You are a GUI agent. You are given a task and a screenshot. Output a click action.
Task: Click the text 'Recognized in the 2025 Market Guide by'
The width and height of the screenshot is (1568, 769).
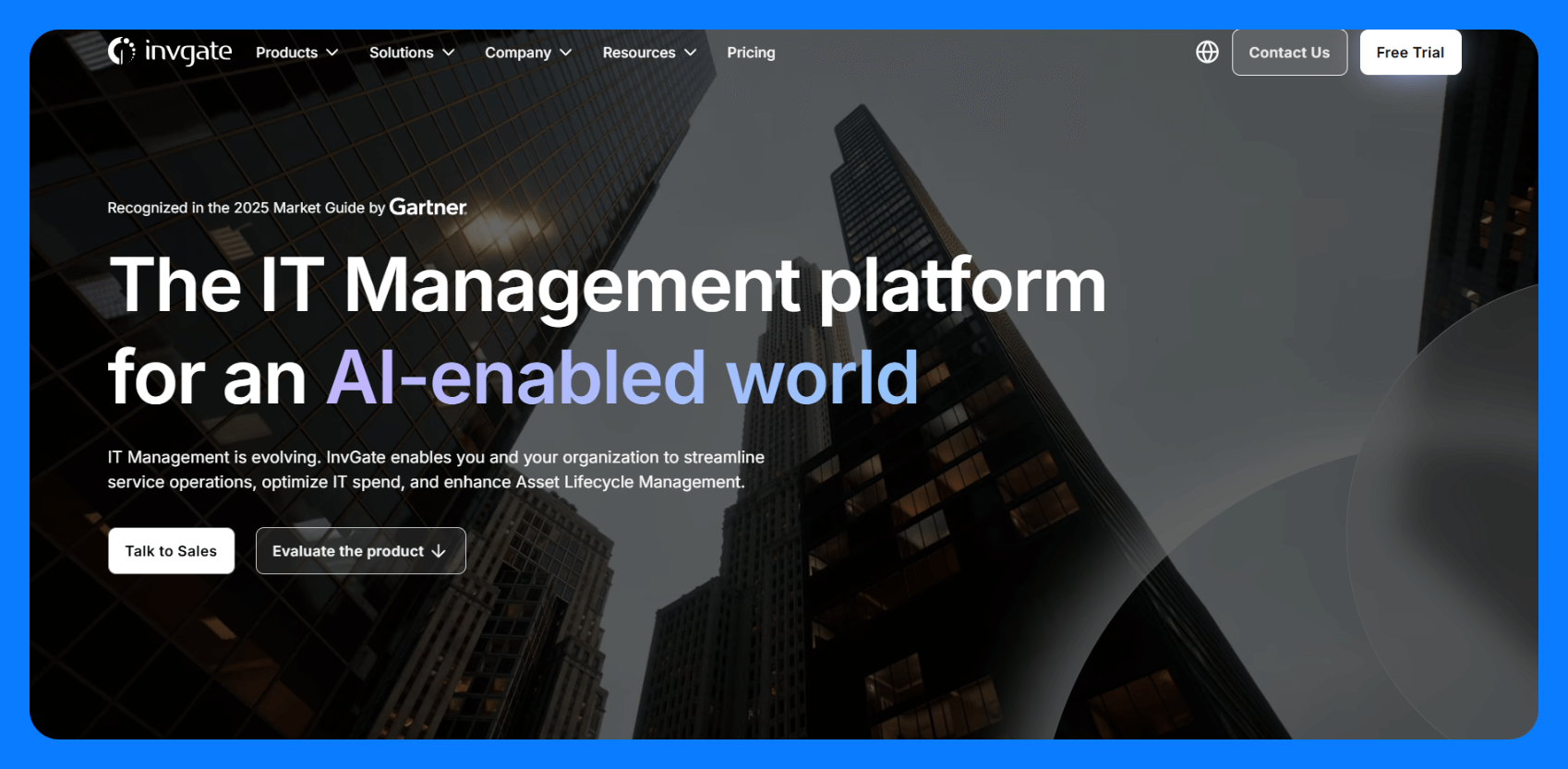[246, 208]
